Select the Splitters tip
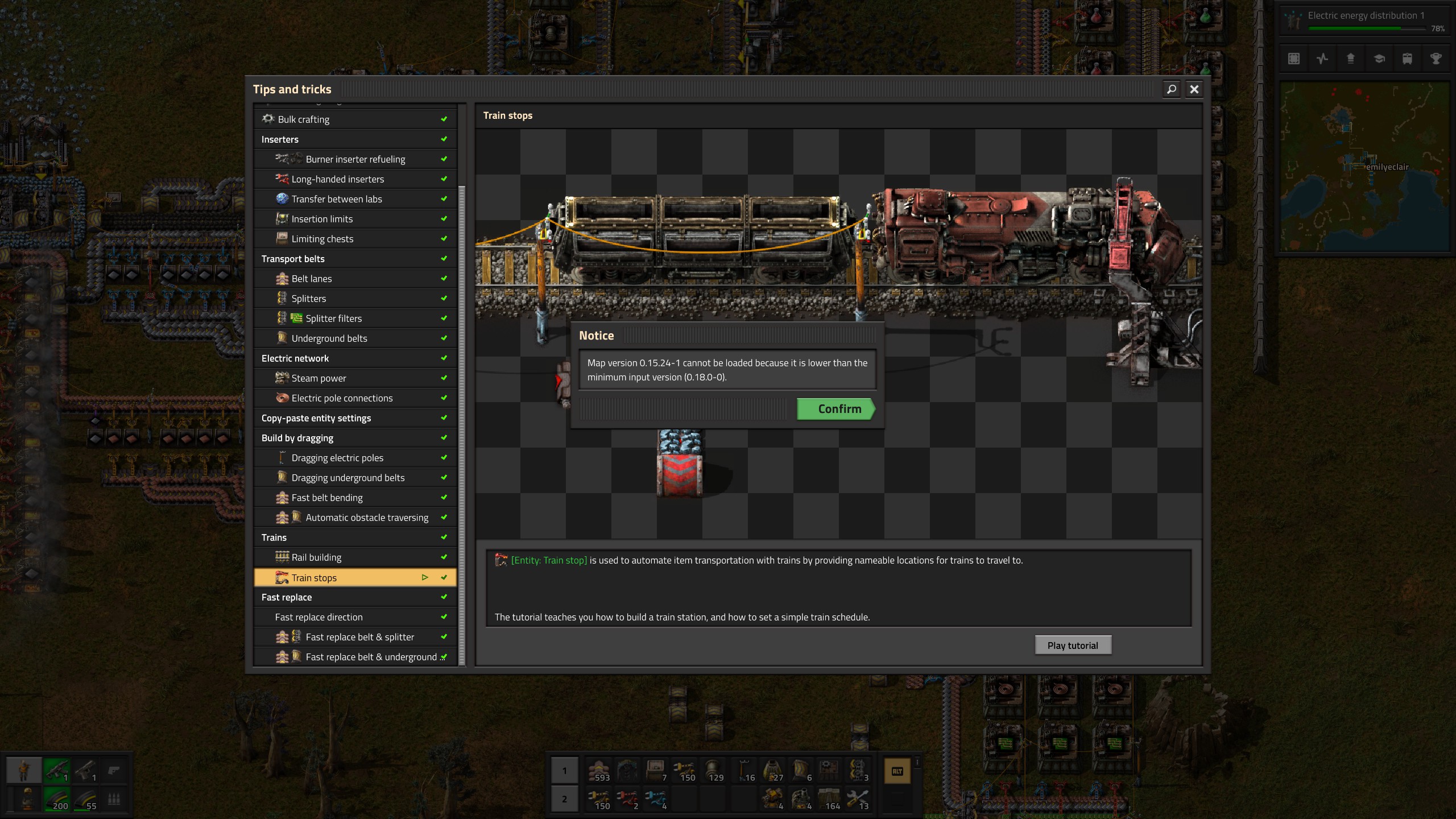The width and height of the screenshot is (1456, 819). 355,299
